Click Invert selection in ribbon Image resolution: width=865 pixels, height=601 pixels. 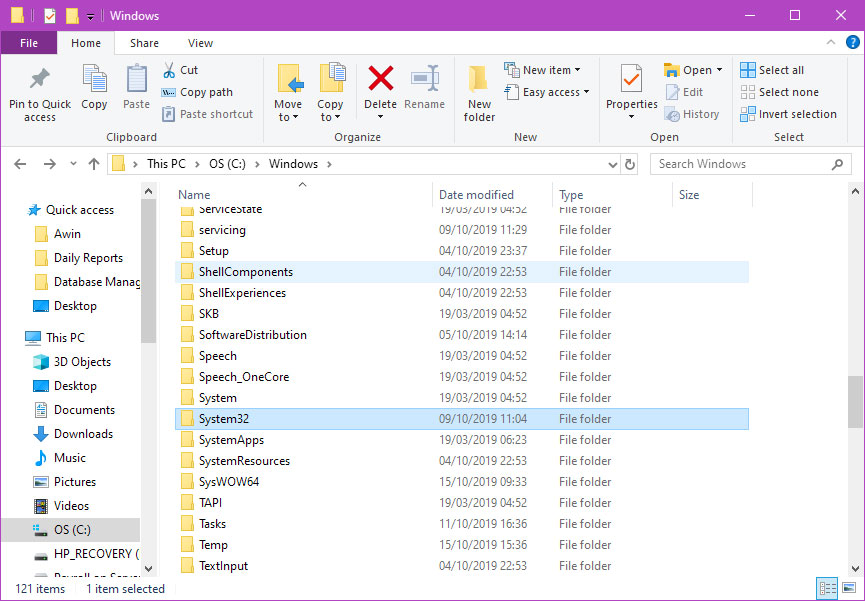pos(788,114)
